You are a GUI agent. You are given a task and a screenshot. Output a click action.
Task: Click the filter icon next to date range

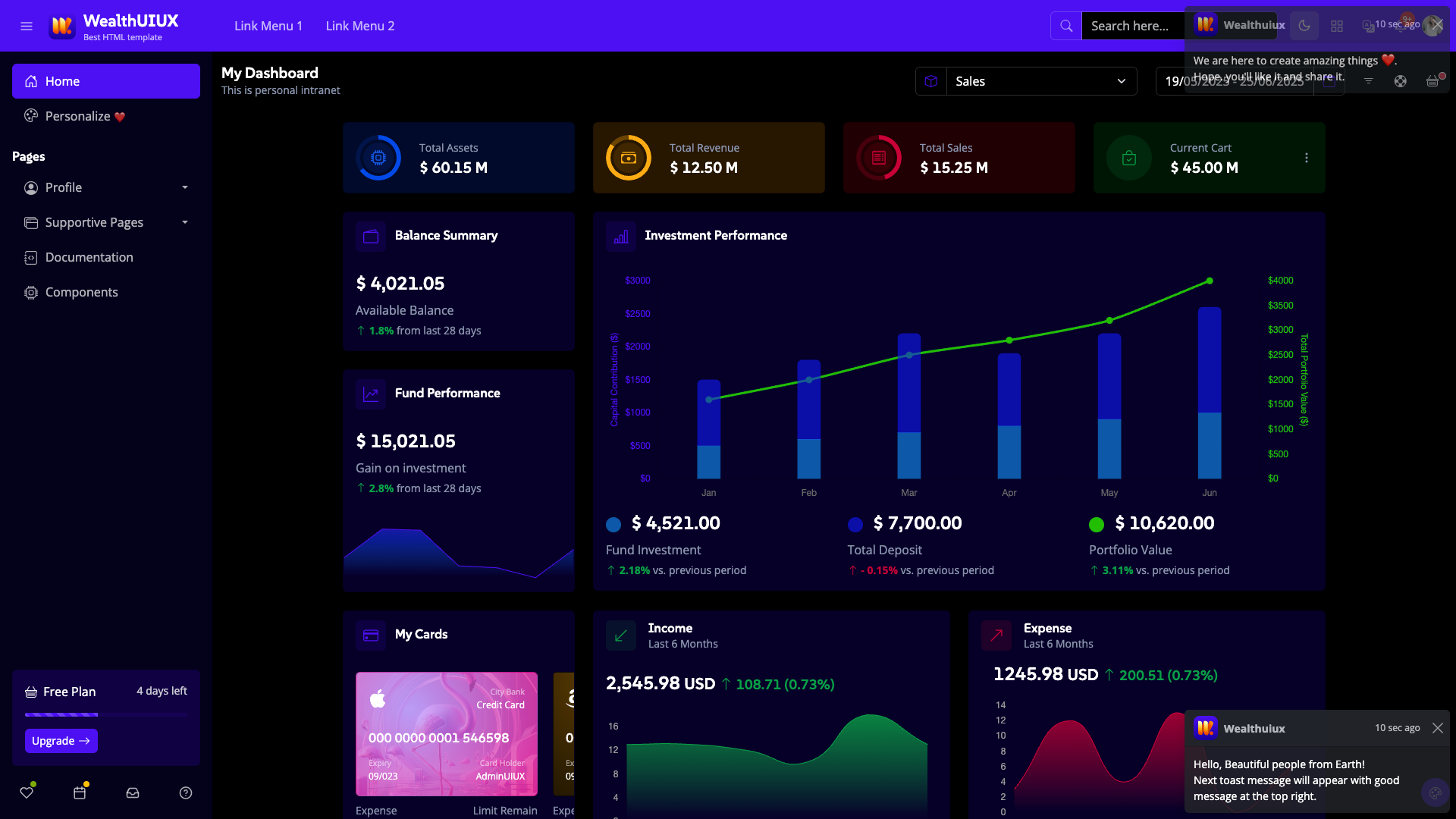point(1369,81)
